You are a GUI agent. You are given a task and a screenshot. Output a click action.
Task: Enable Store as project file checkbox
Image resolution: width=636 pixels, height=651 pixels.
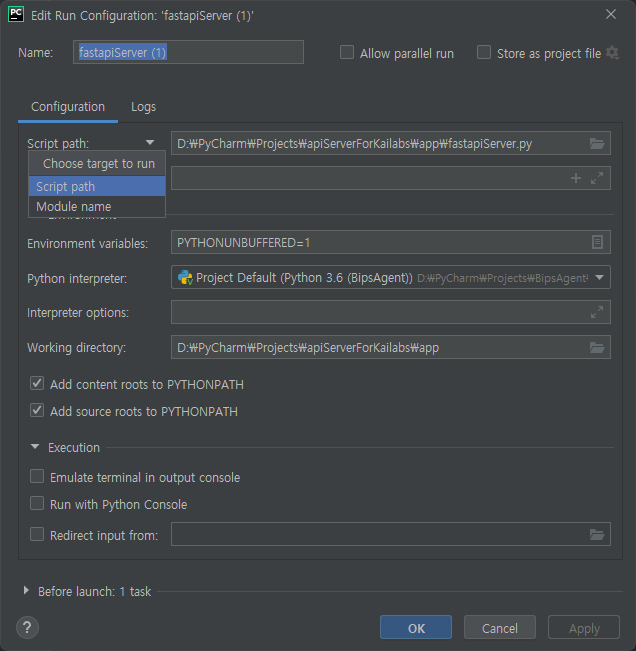(x=484, y=52)
